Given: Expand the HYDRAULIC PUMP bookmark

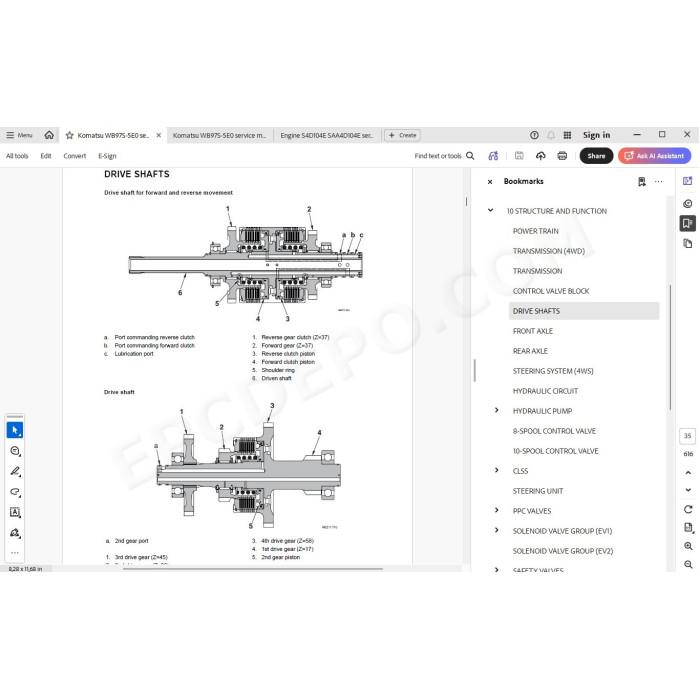Looking at the screenshot, I should pos(496,410).
